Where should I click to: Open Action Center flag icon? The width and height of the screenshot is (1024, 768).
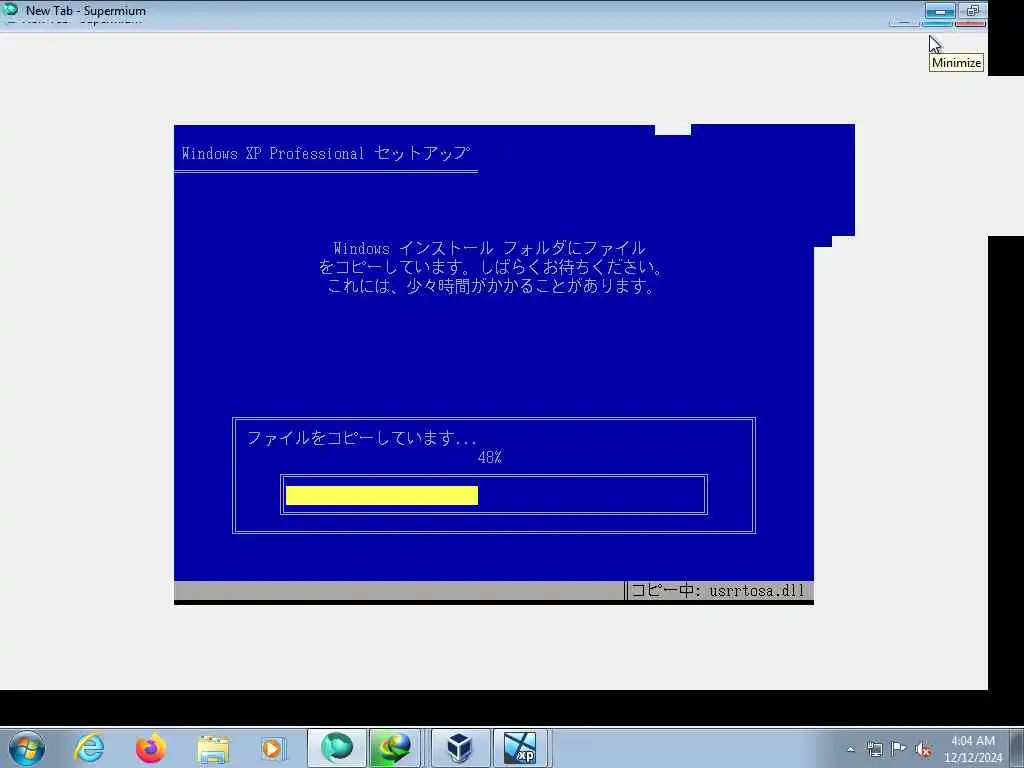pyautogui.click(x=899, y=748)
